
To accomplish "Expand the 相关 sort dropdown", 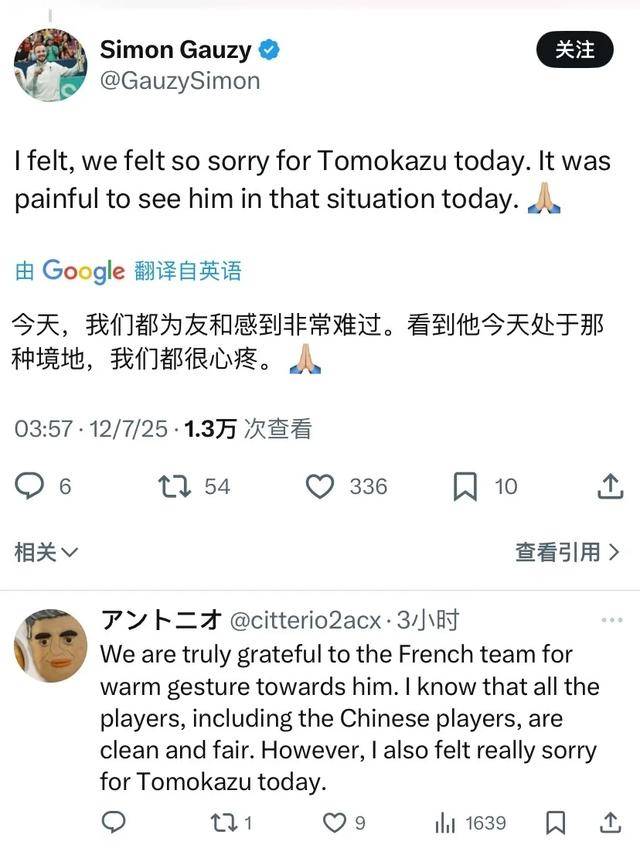I will (45, 551).
